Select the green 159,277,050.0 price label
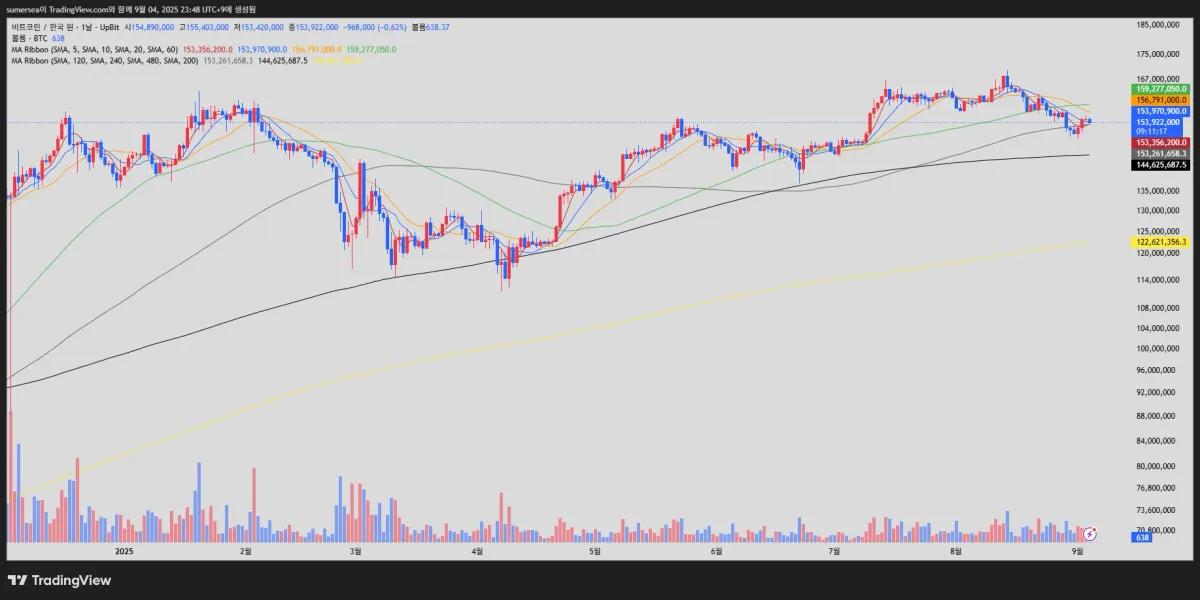The height and width of the screenshot is (600, 1200). click(x=1161, y=89)
